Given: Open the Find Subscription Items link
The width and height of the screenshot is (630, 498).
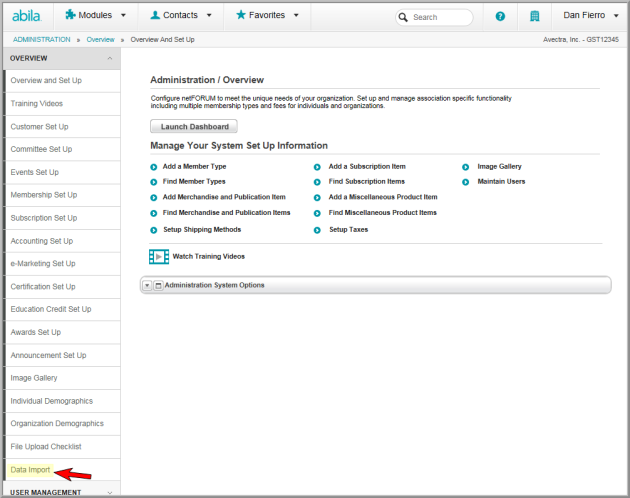Looking at the screenshot, I should click(367, 182).
